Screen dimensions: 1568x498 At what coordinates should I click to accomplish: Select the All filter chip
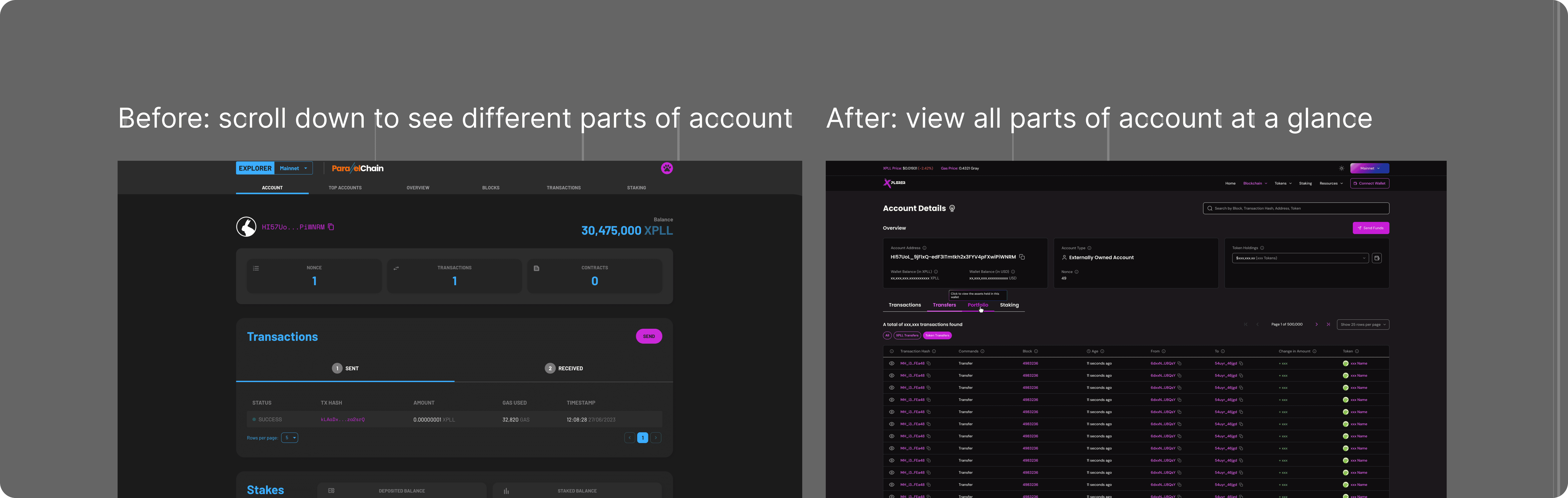pyautogui.click(x=887, y=335)
